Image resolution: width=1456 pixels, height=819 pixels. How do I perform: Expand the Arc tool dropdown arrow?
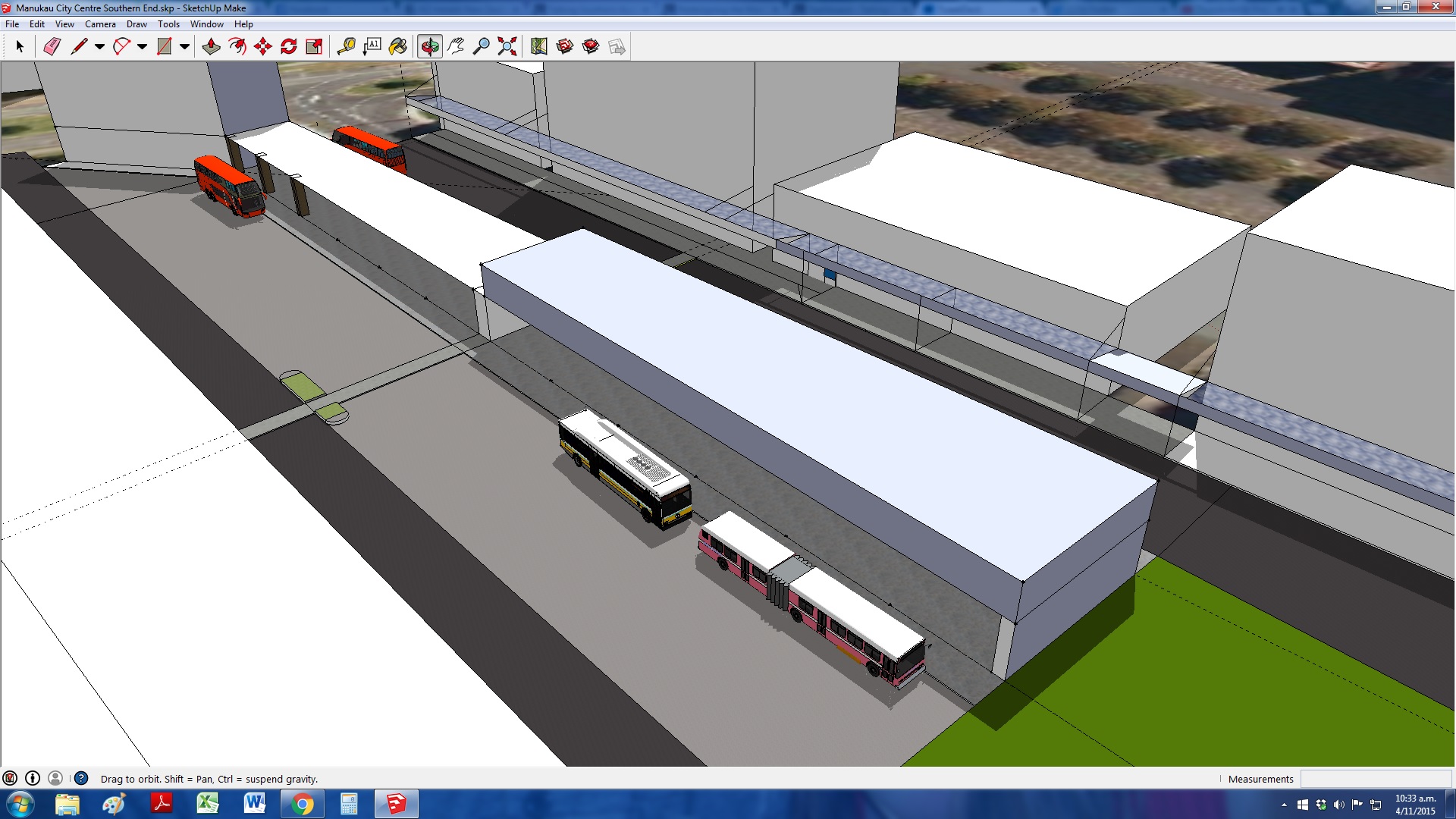pos(142,47)
